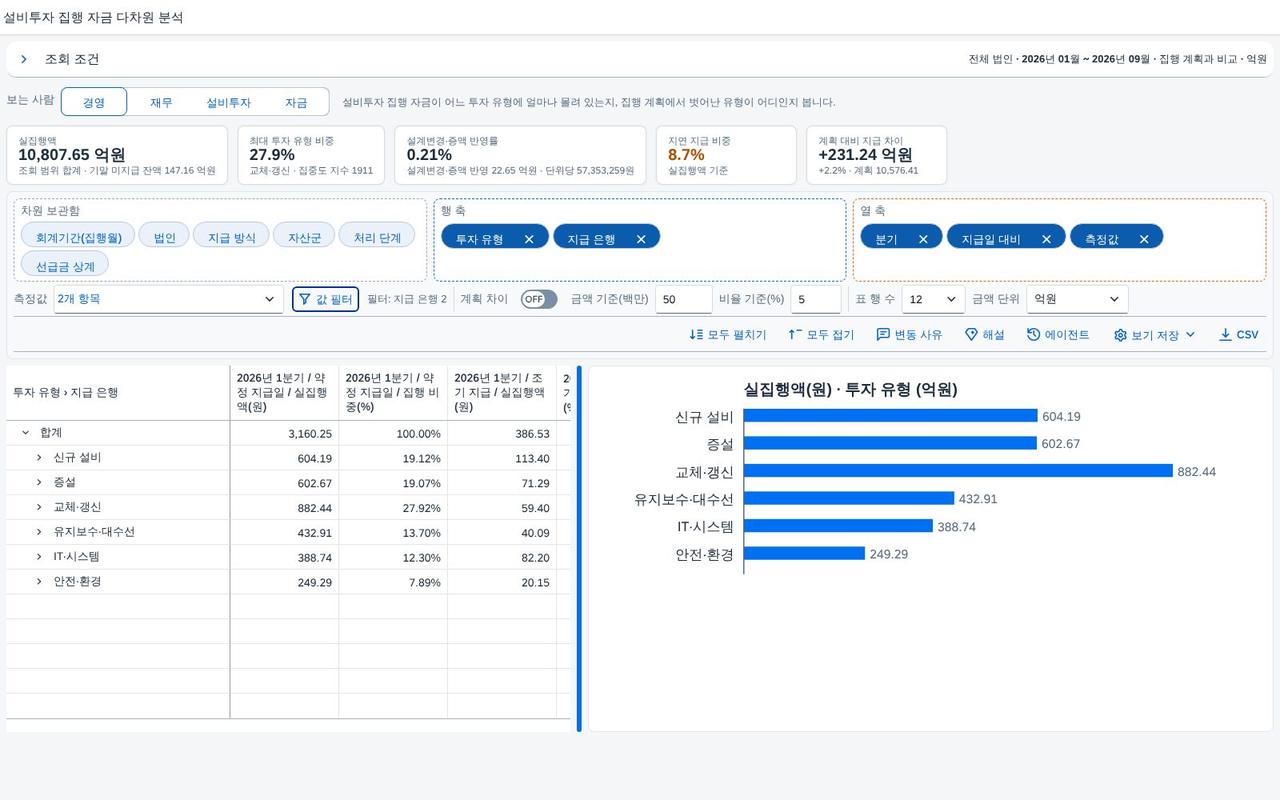The width and height of the screenshot is (1280, 800).
Task: Download data via CSV button
Action: pyautogui.click(x=1238, y=335)
